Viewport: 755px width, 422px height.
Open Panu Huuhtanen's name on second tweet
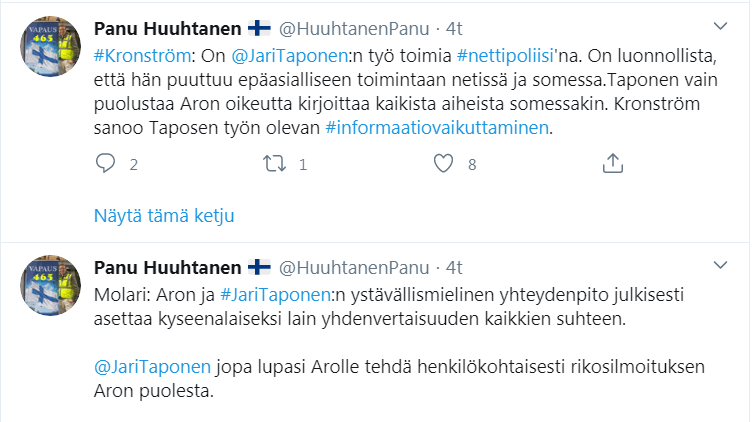(167, 268)
